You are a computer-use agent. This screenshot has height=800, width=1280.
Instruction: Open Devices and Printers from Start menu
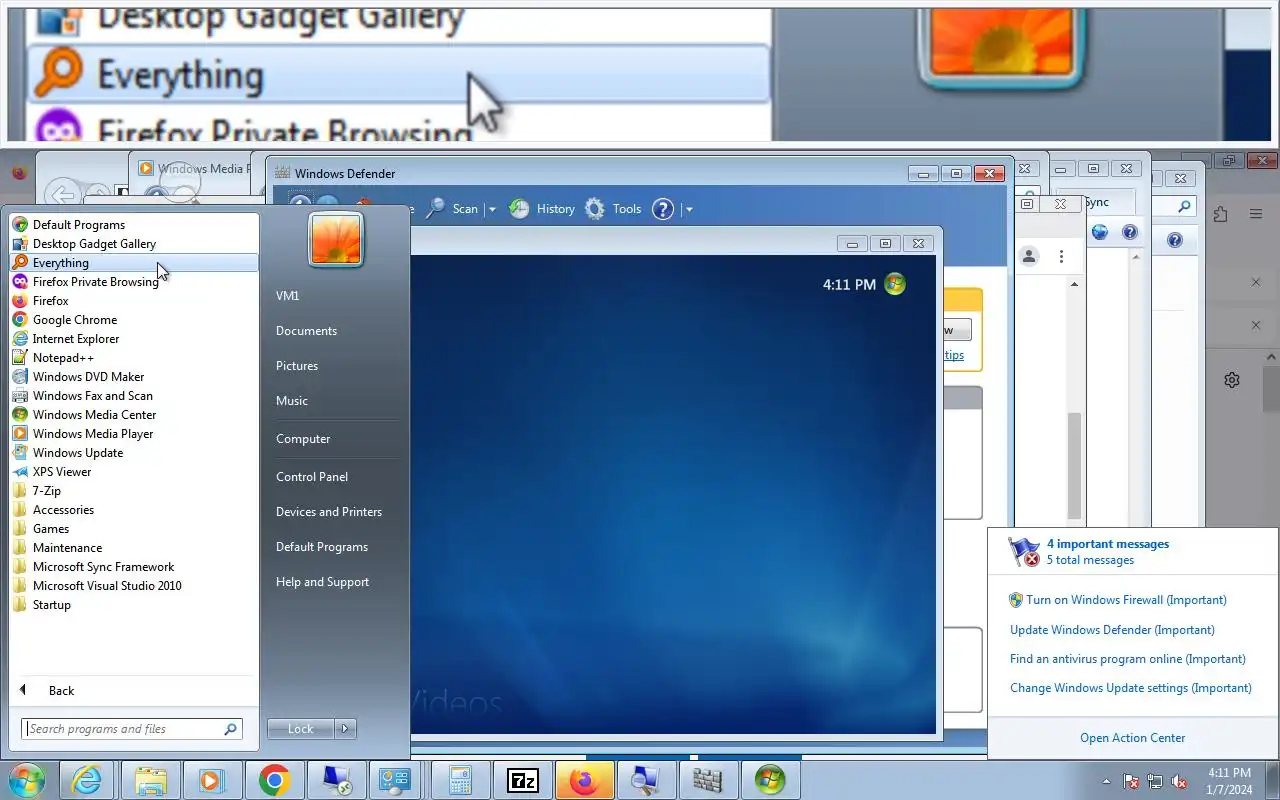tap(329, 512)
